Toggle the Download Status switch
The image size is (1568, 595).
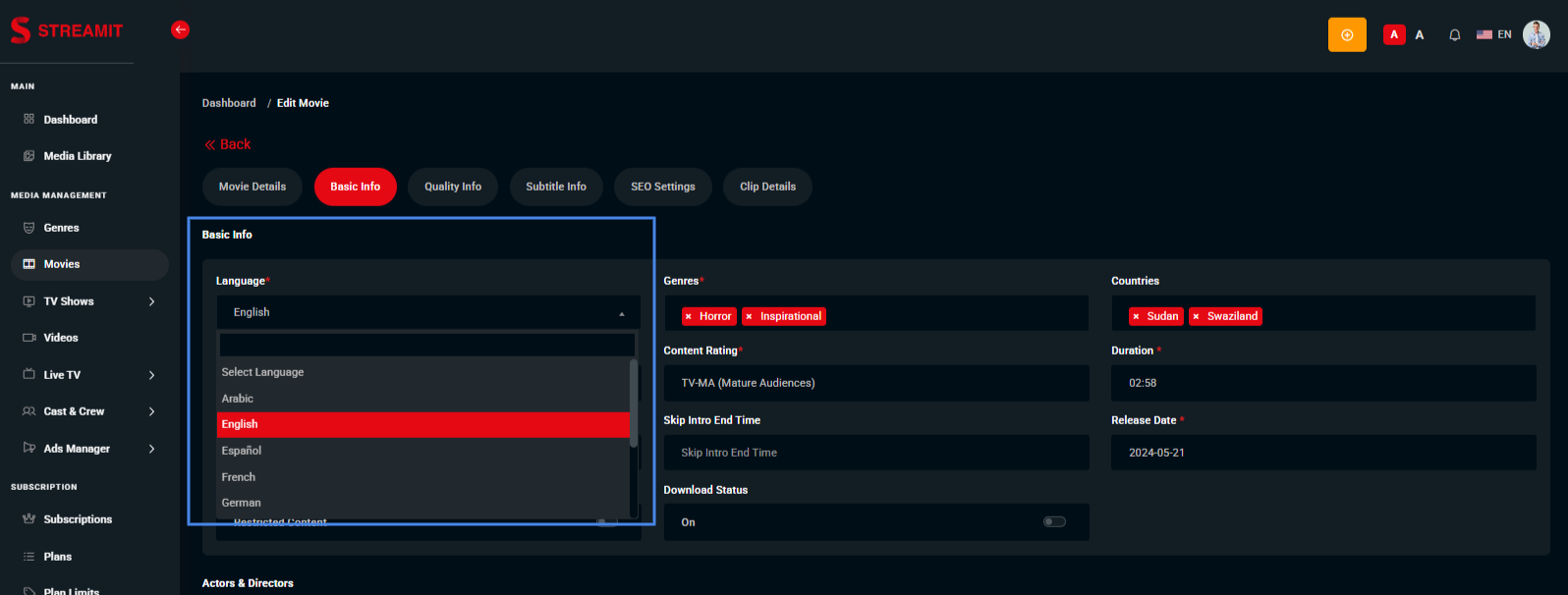[1054, 521]
